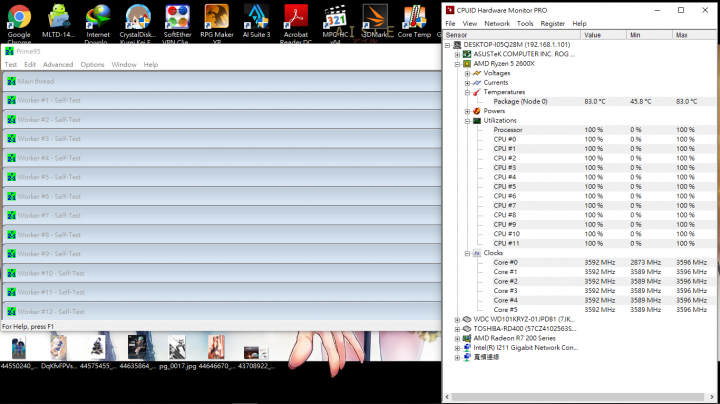The height and width of the screenshot is (404, 720).
Task: Click Utilizations icon in sensor tree
Action: pos(477,120)
